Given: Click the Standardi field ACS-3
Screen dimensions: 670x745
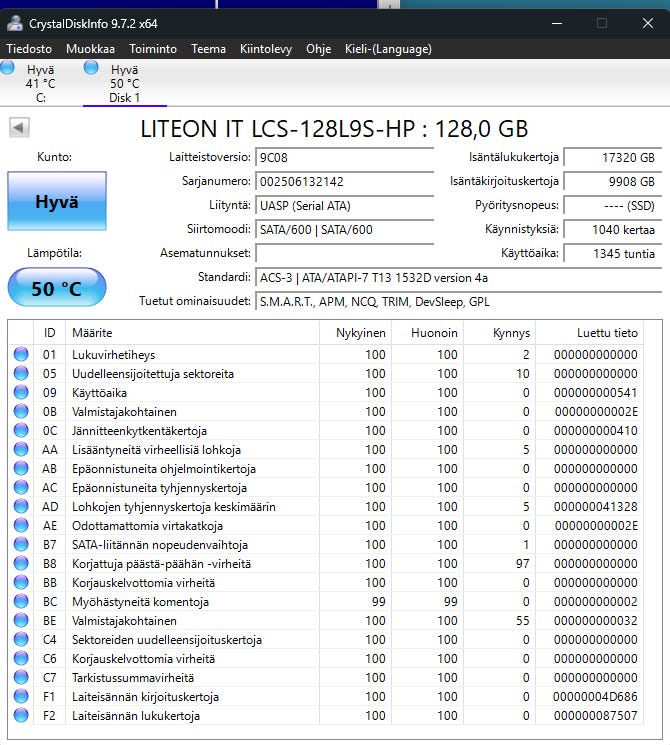Looking at the screenshot, I should click(459, 277).
